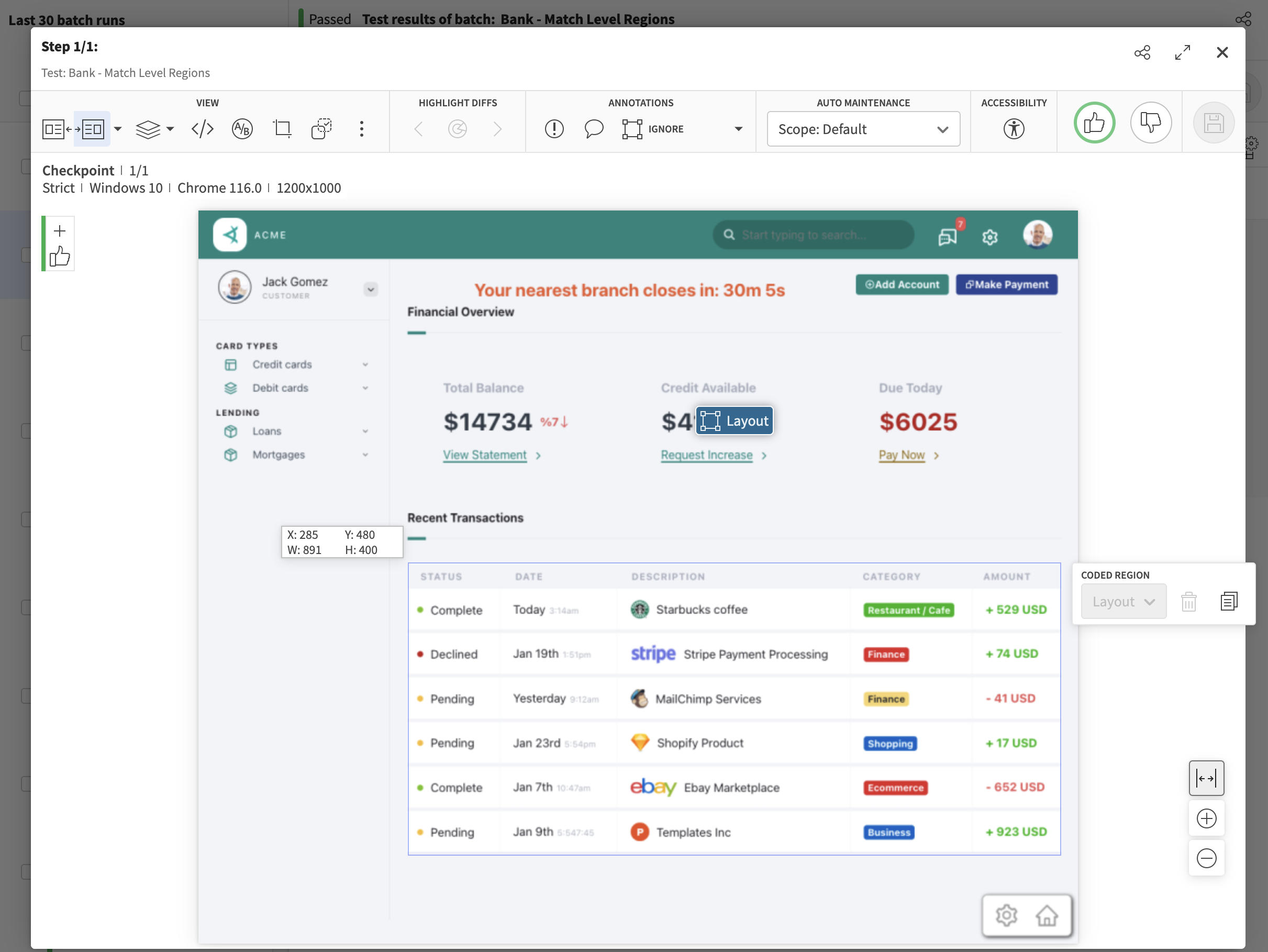
Task: Expand the Ignore region type arrow
Action: [x=738, y=129]
